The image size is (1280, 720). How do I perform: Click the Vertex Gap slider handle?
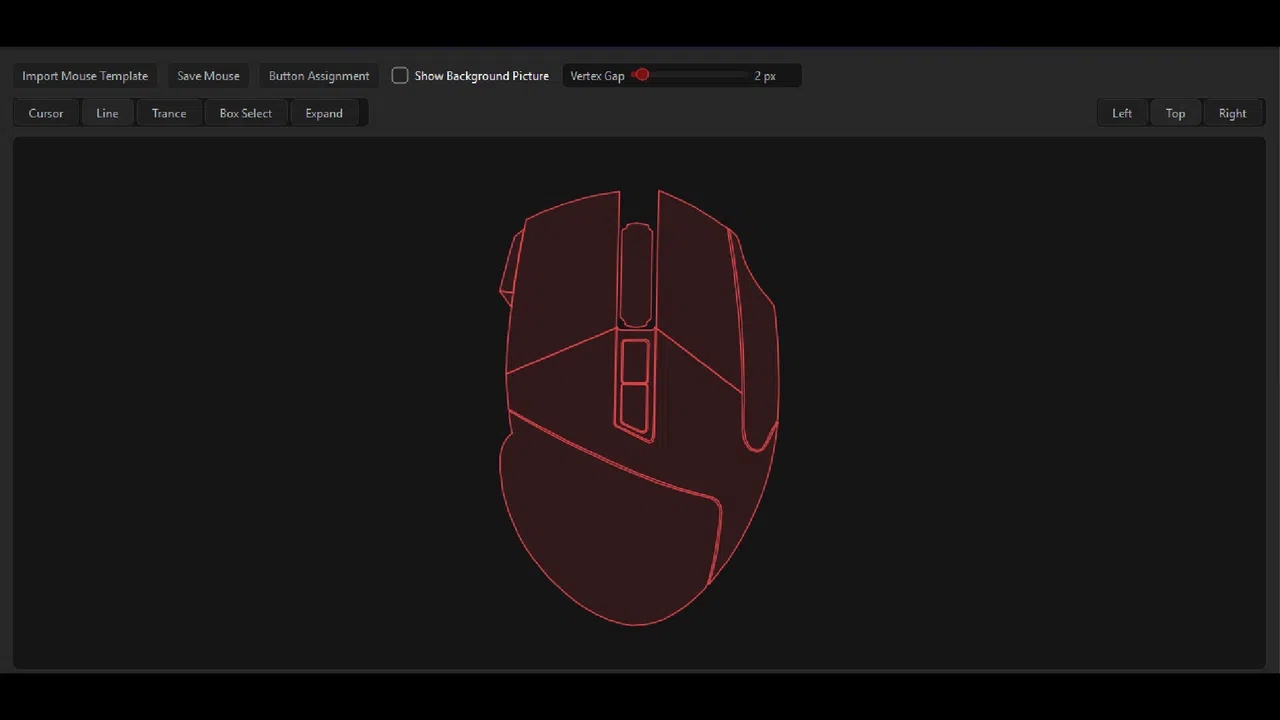click(x=642, y=75)
